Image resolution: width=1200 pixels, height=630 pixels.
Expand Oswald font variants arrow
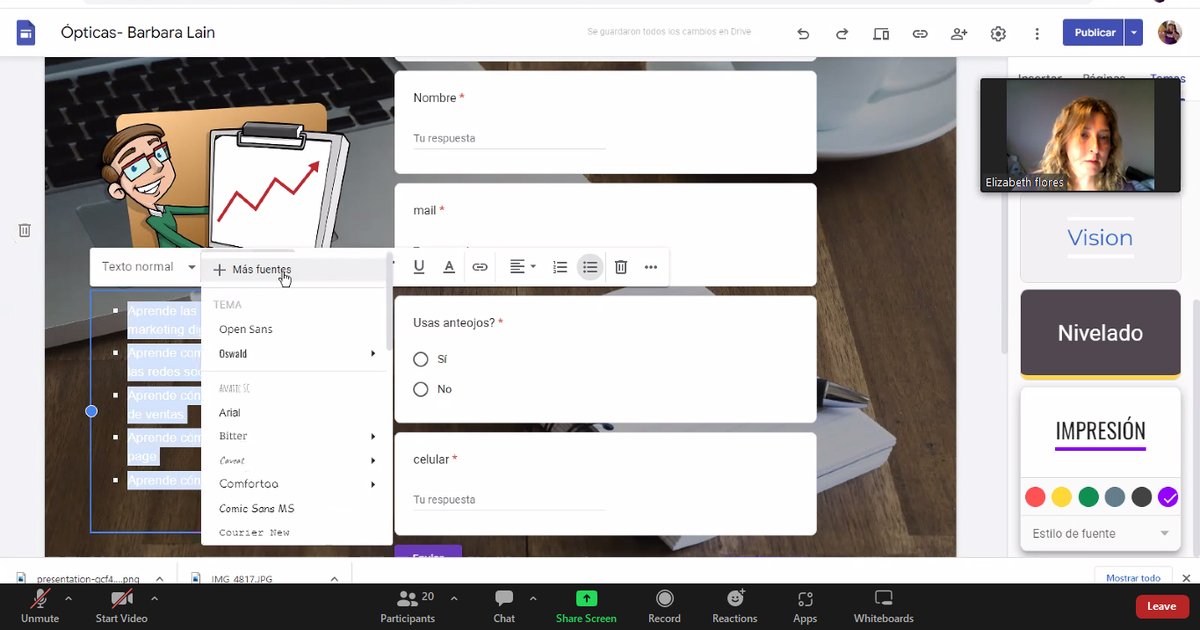tap(373, 353)
